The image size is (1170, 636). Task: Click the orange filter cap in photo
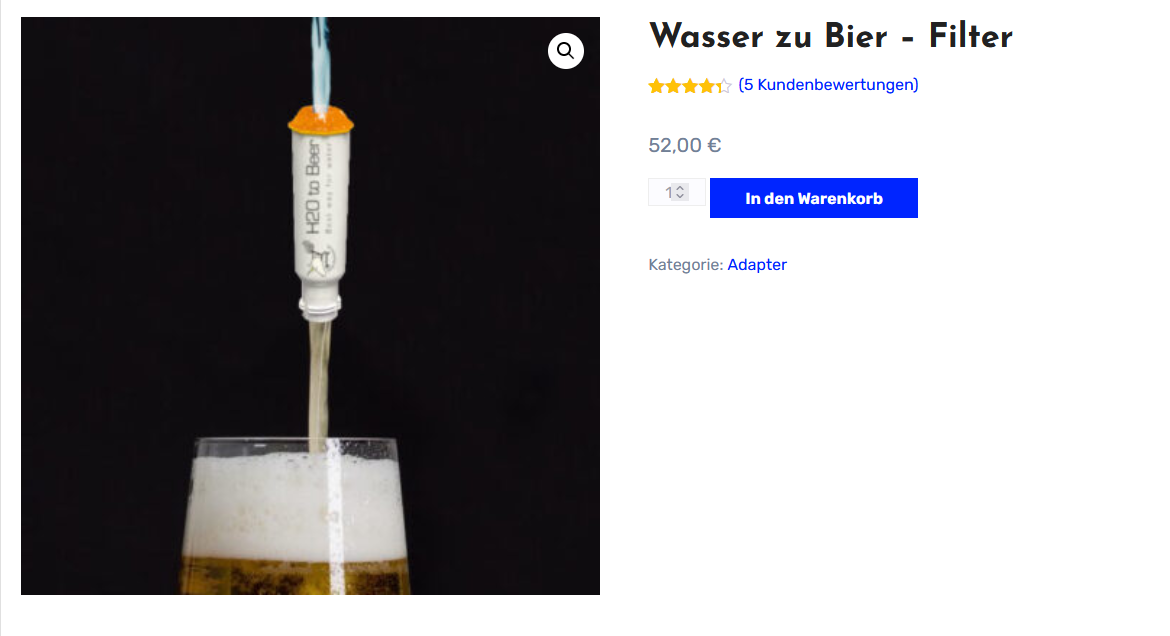click(321, 119)
